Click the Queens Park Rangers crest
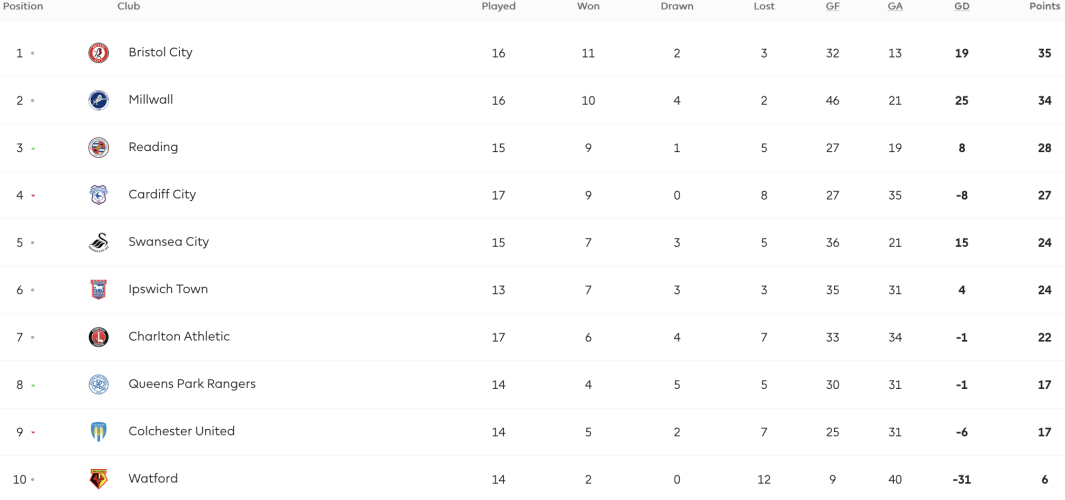 click(98, 385)
